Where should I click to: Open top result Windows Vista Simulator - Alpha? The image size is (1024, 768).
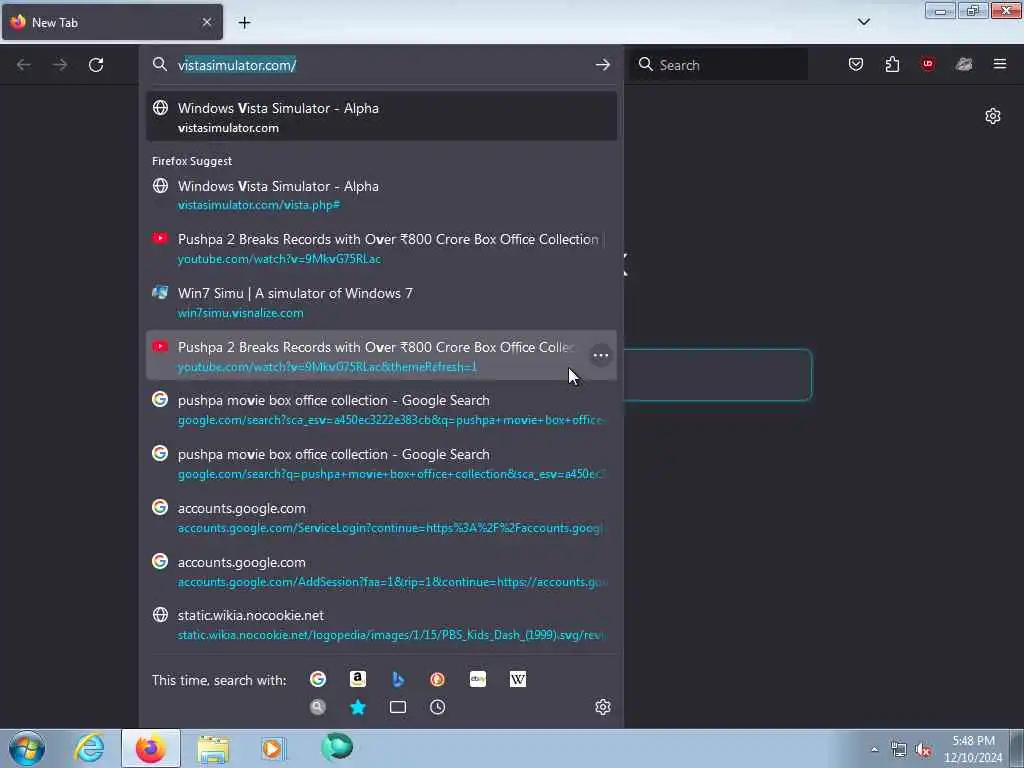point(381,117)
